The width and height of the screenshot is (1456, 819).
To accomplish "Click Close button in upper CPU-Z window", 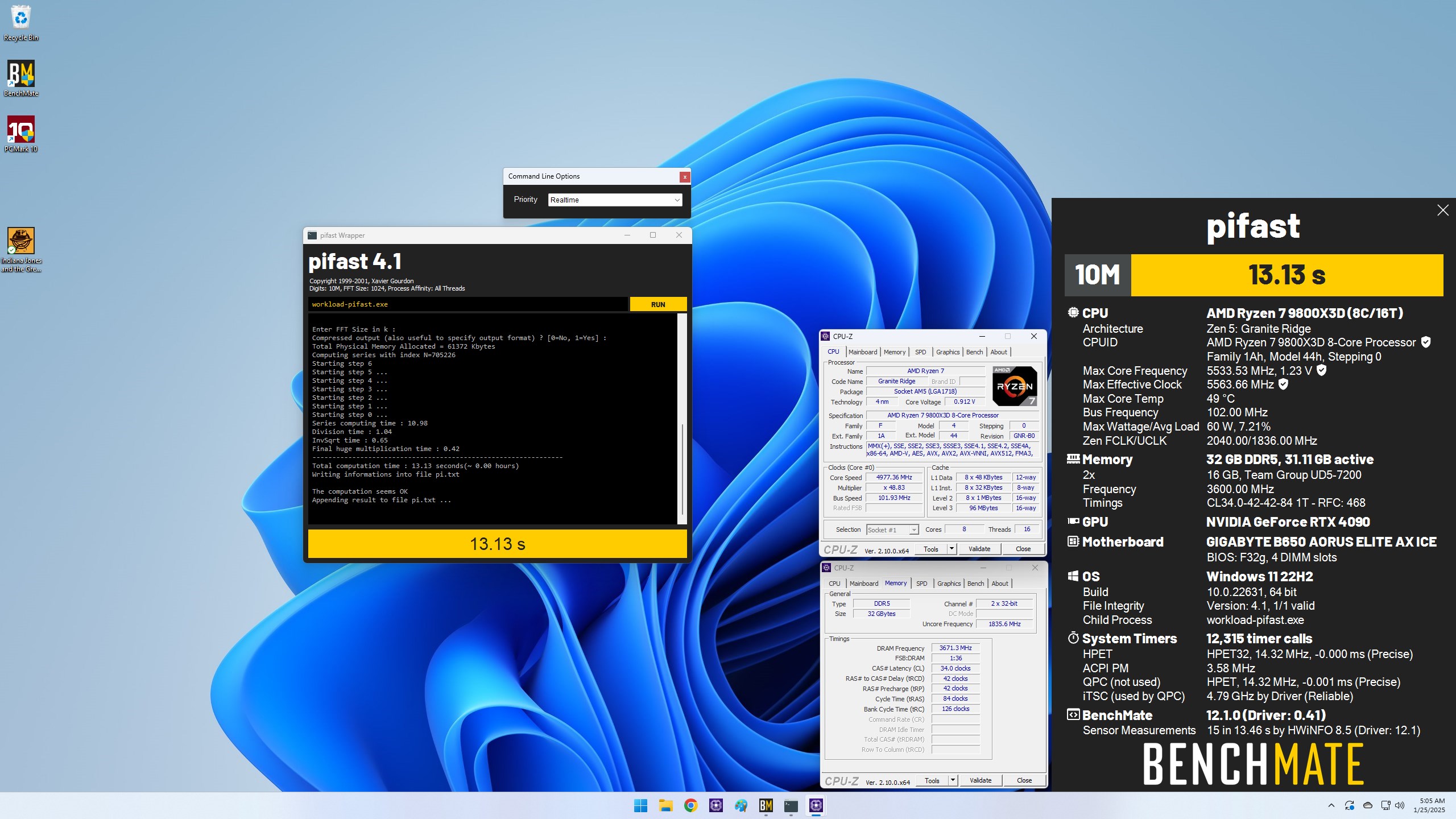I will click(1023, 549).
